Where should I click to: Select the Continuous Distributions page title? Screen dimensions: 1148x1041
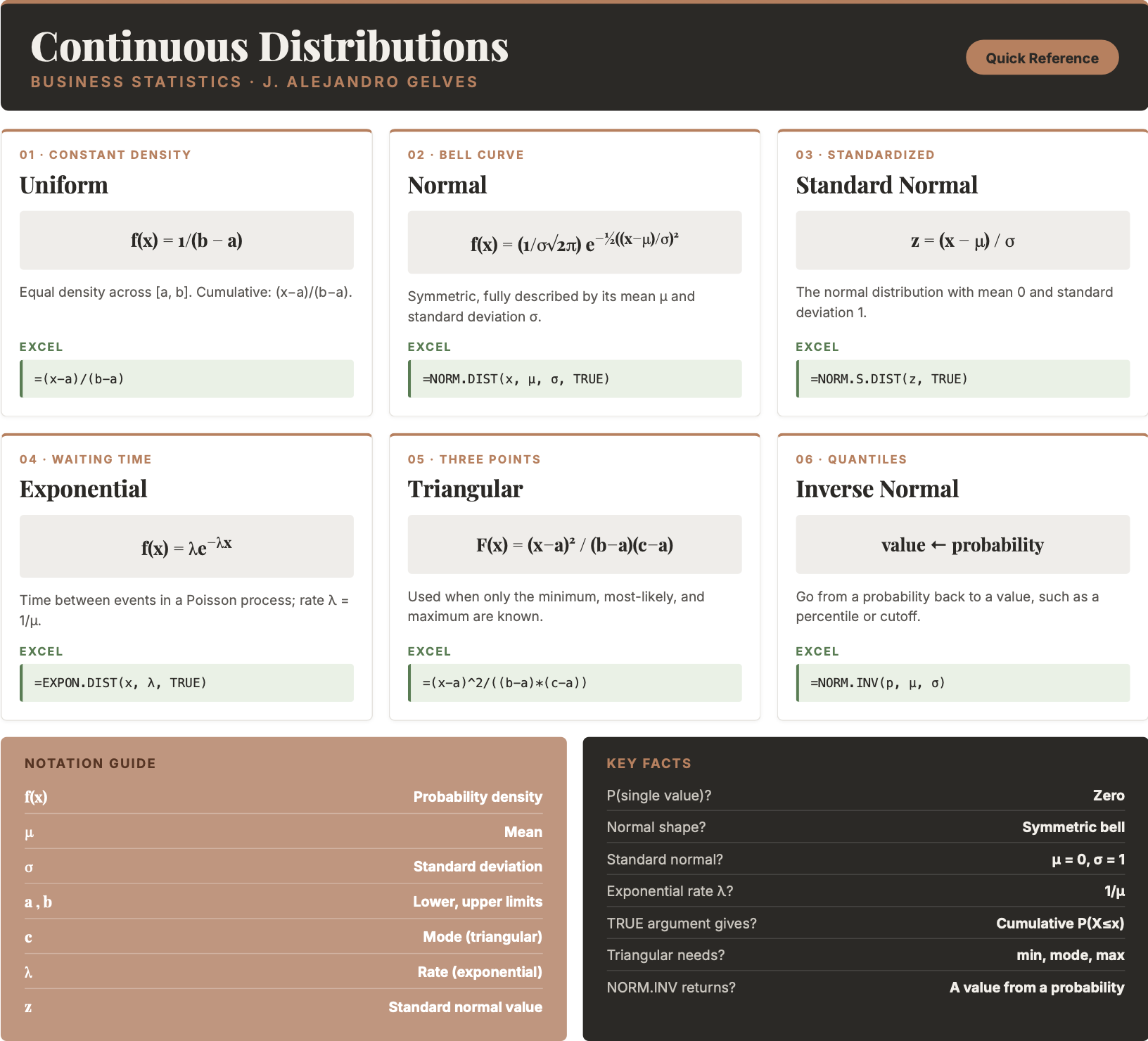(x=269, y=47)
